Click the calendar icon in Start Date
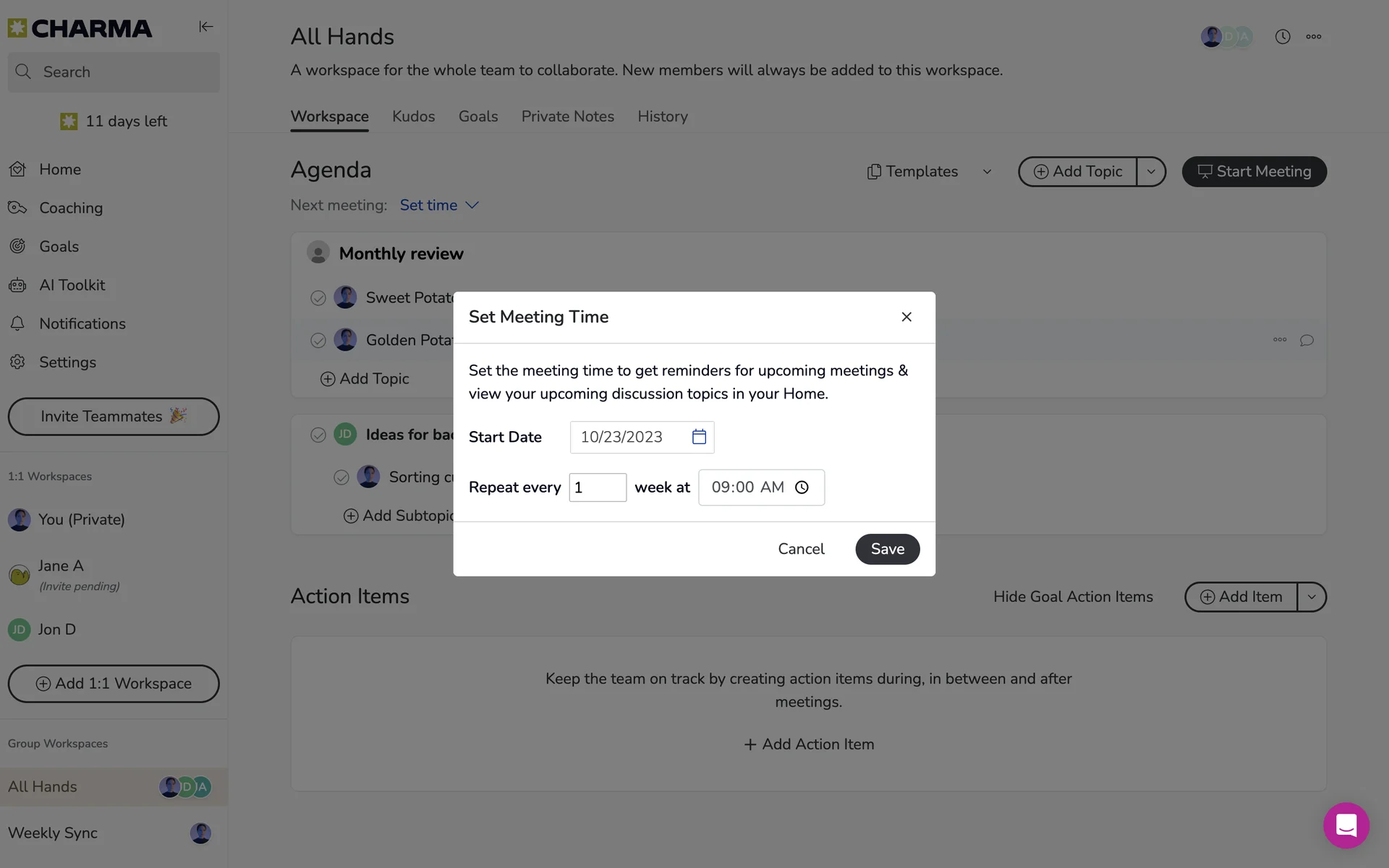 (699, 437)
